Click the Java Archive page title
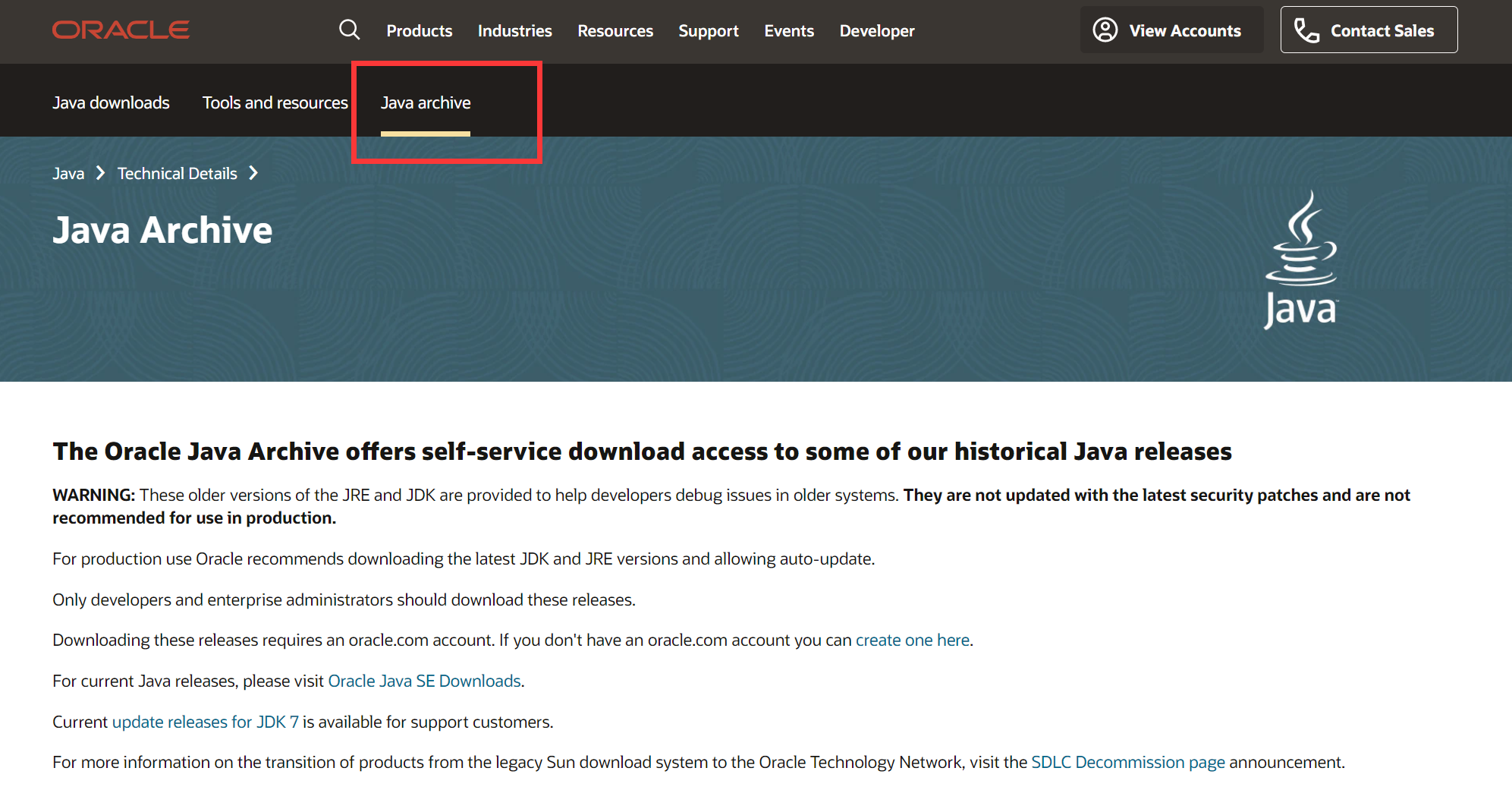The width and height of the screenshot is (1512, 812). click(162, 230)
